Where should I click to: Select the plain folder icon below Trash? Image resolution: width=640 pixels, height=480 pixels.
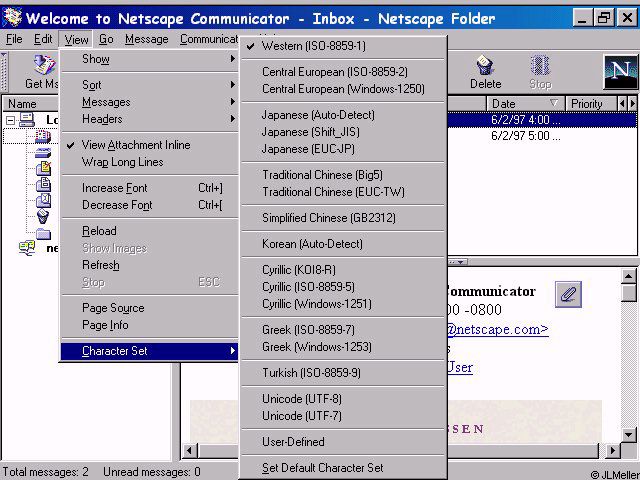[43, 234]
